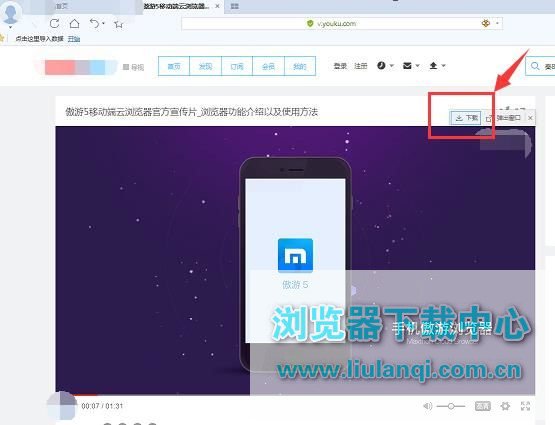The image size is (555, 425).
Task: Open player settings gear icon
Action: pyautogui.click(x=505, y=406)
